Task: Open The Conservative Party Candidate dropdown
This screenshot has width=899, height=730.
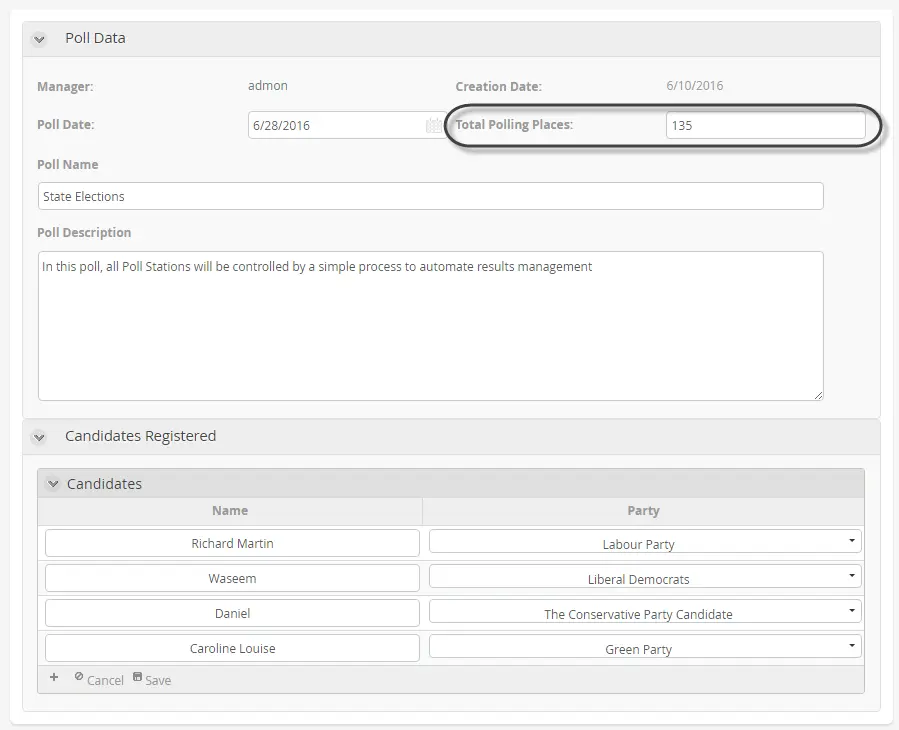Action: [645, 611]
